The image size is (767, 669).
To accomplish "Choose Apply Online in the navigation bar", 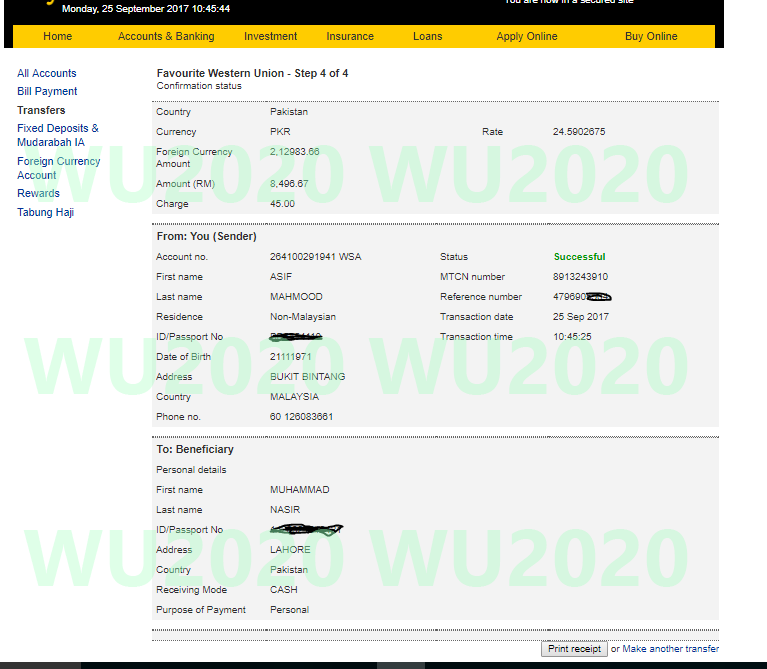I will click(x=527, y=36).
